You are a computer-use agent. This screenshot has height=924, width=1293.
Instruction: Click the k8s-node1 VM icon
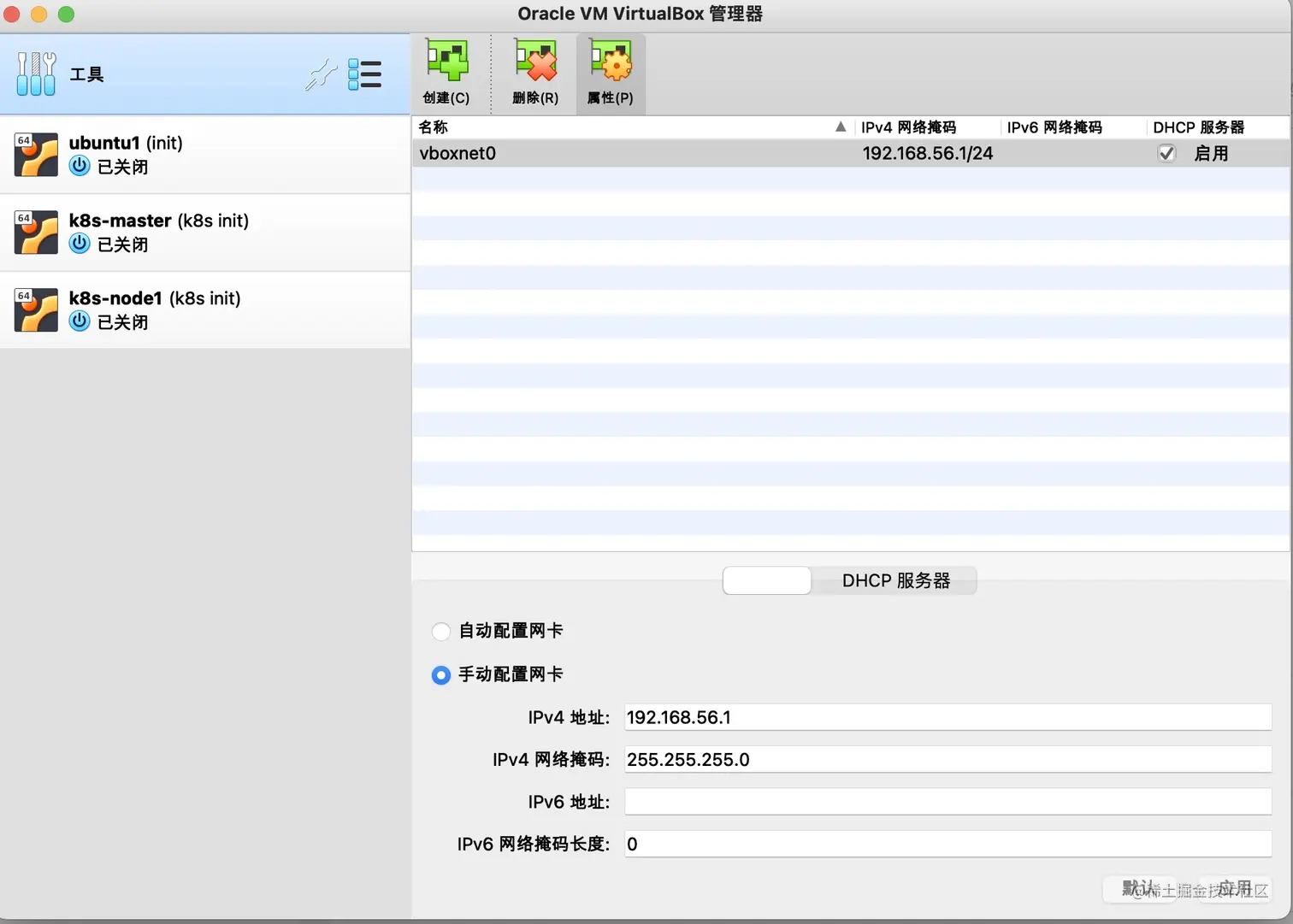[x=36, y=309]
